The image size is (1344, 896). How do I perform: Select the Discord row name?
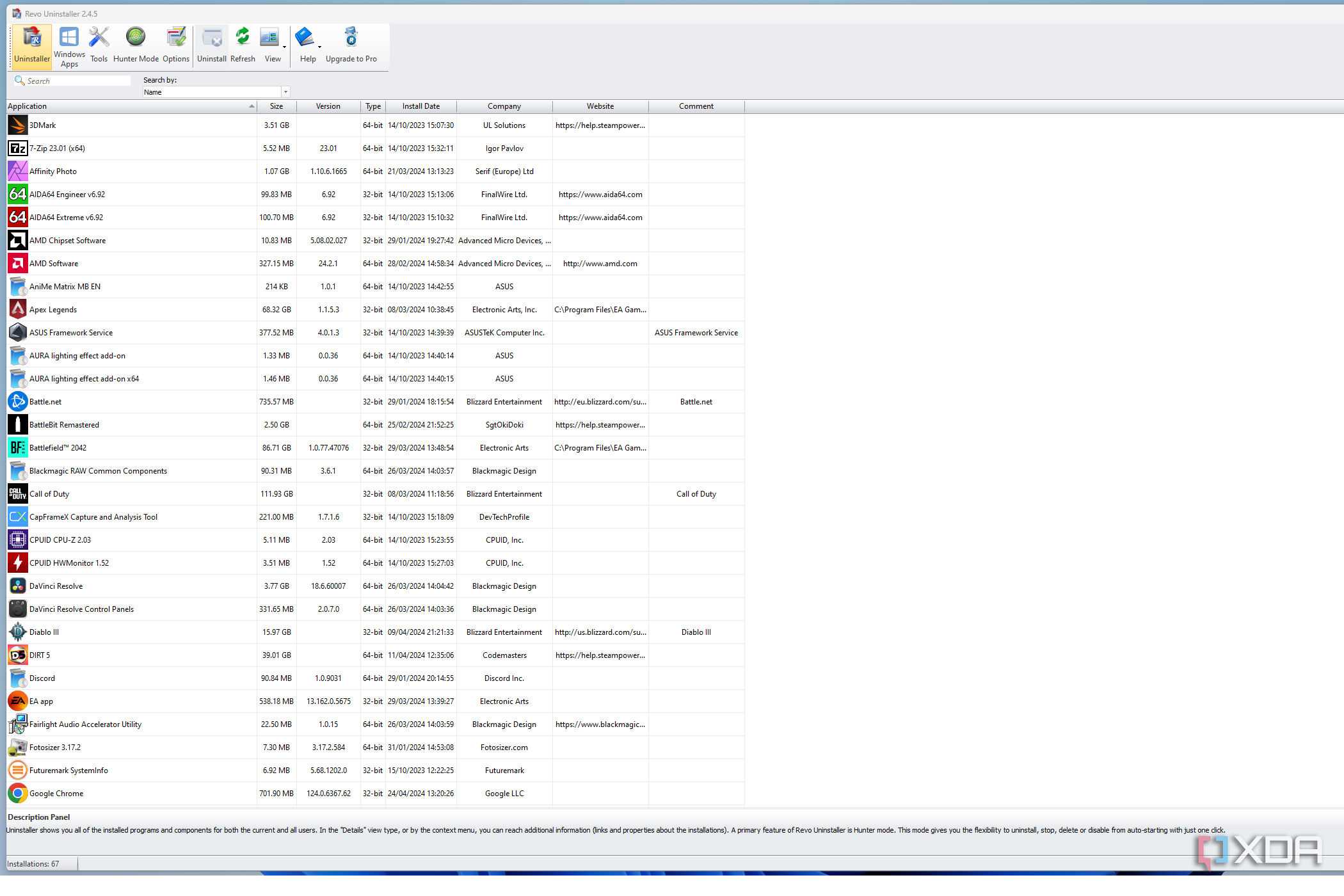click(42, 678)
